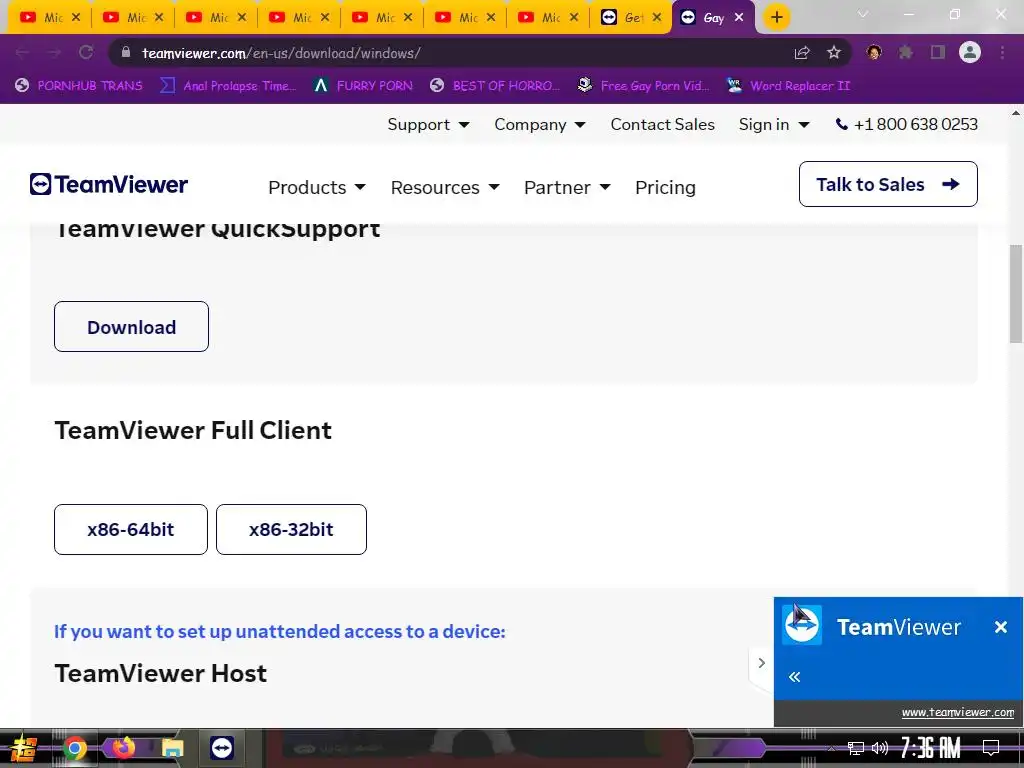Switch to the 'Get' TeamViewer tab
The width and height of the screenshot is (1024, 768).
[631, 18]
